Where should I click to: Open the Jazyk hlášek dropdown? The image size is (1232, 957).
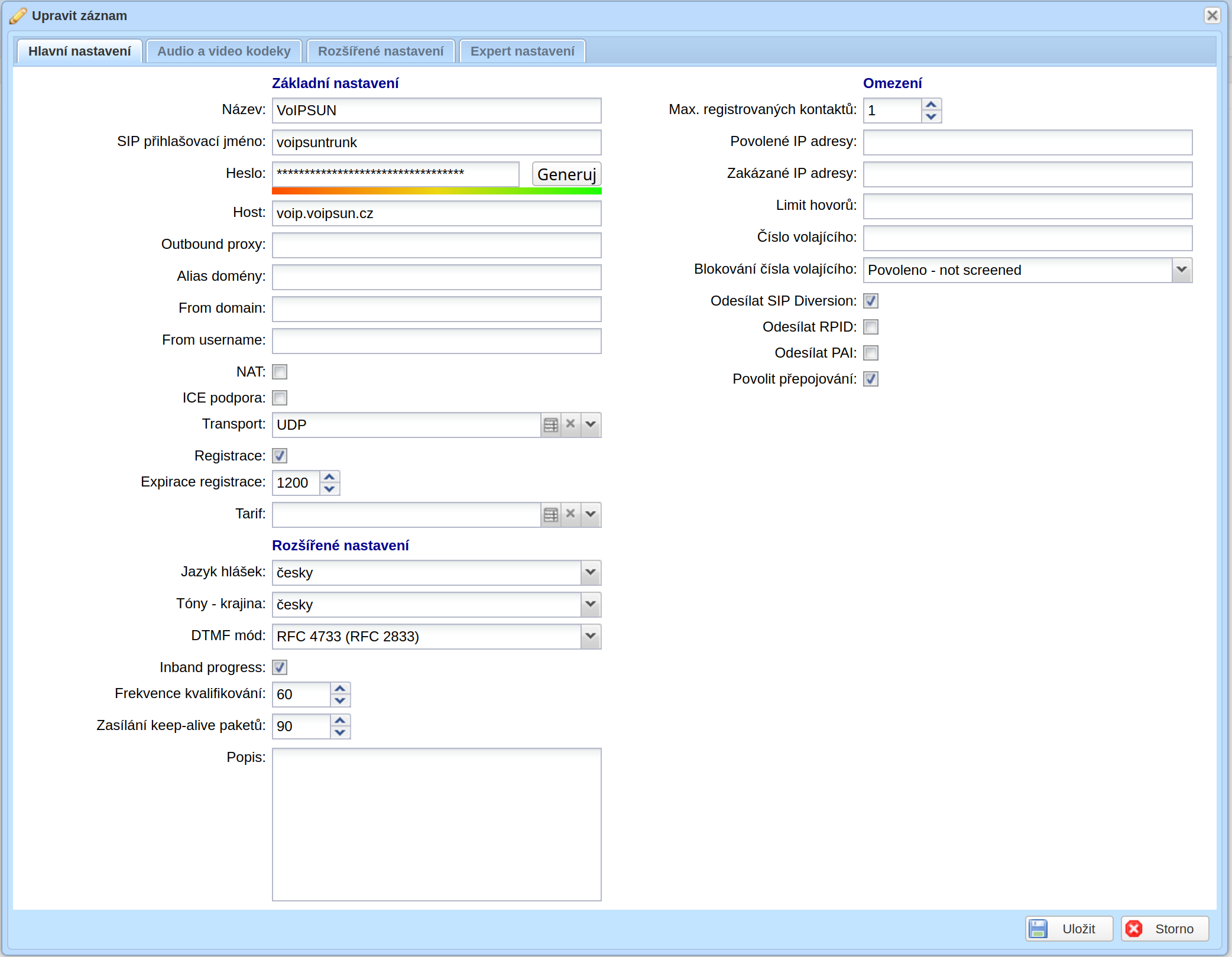coord(591,573)
